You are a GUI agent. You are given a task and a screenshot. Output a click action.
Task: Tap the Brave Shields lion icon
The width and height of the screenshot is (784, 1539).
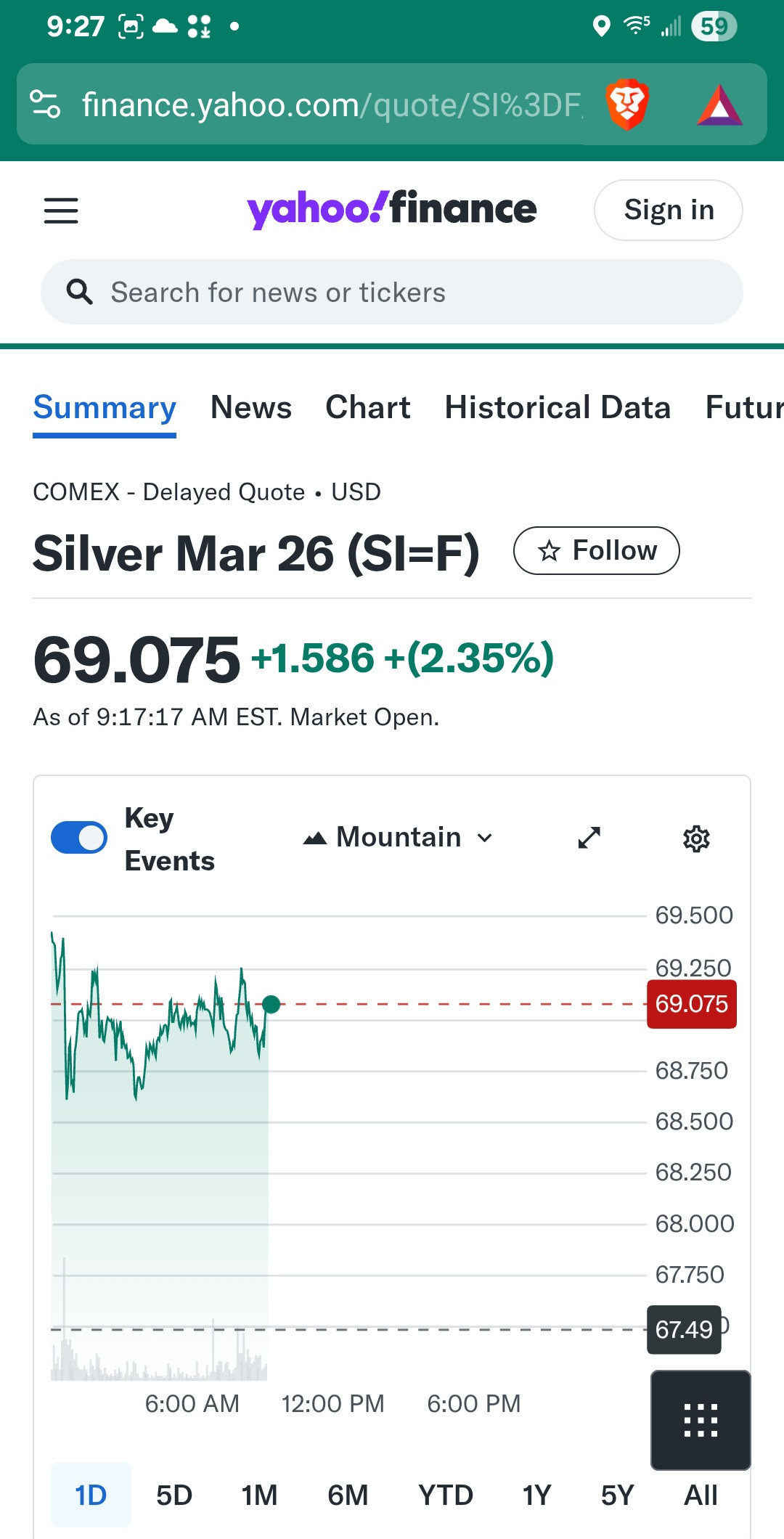(627, 105)
